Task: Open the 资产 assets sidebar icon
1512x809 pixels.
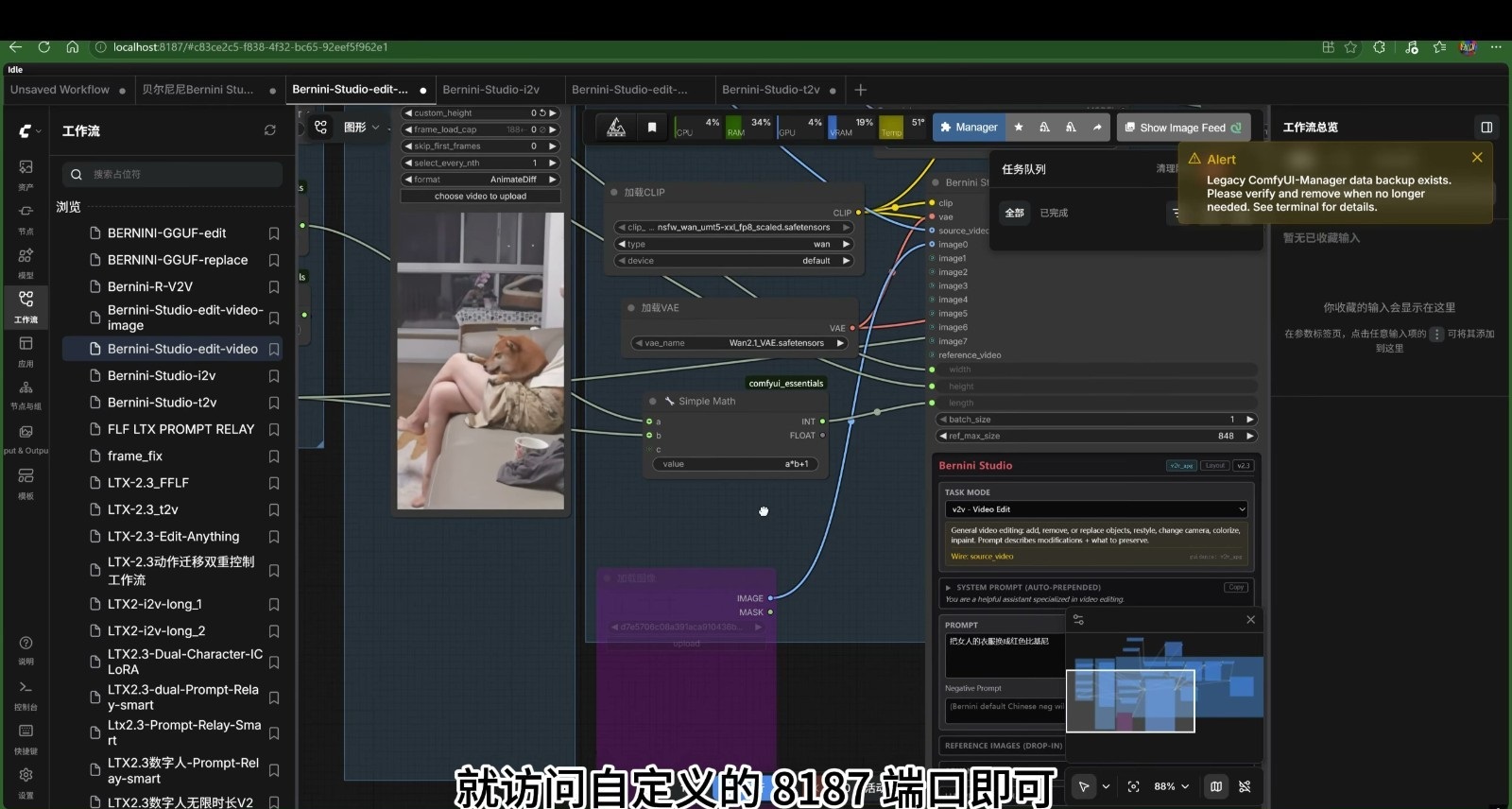Action: point(26,174)
